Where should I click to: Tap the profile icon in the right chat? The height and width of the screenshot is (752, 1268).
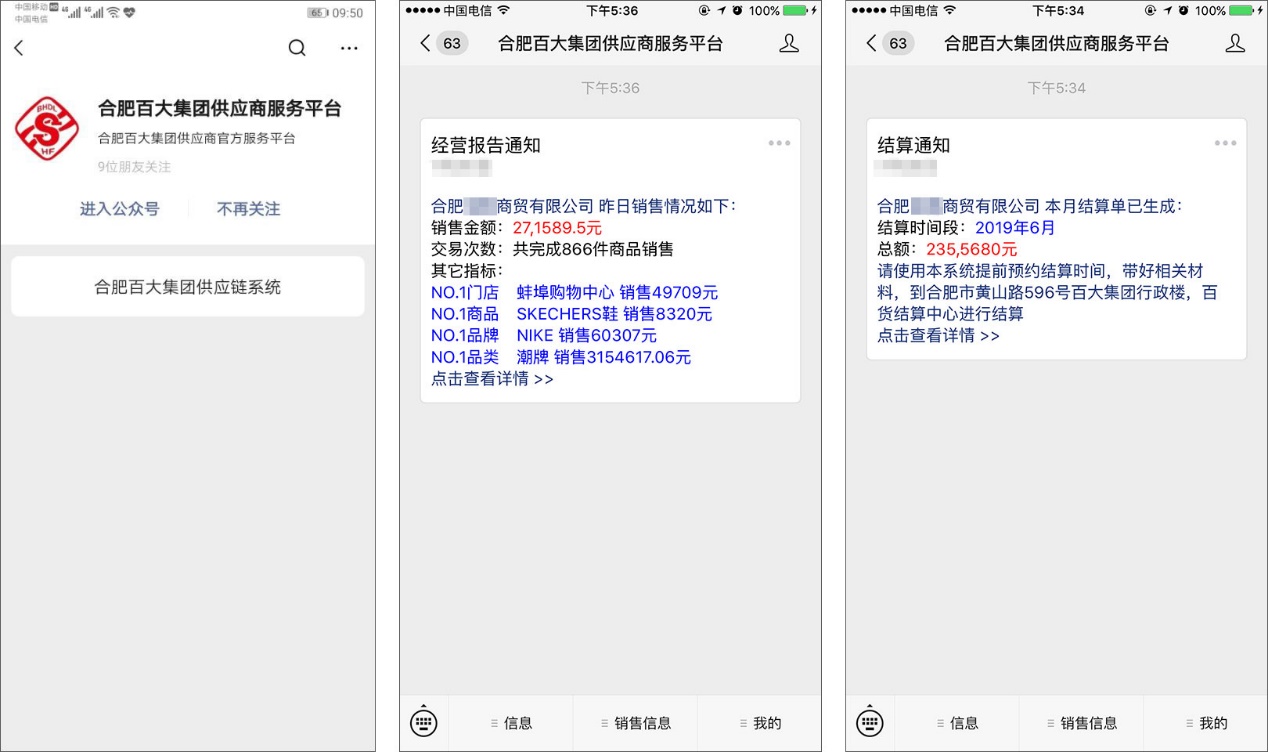(x=1235, y=43)
